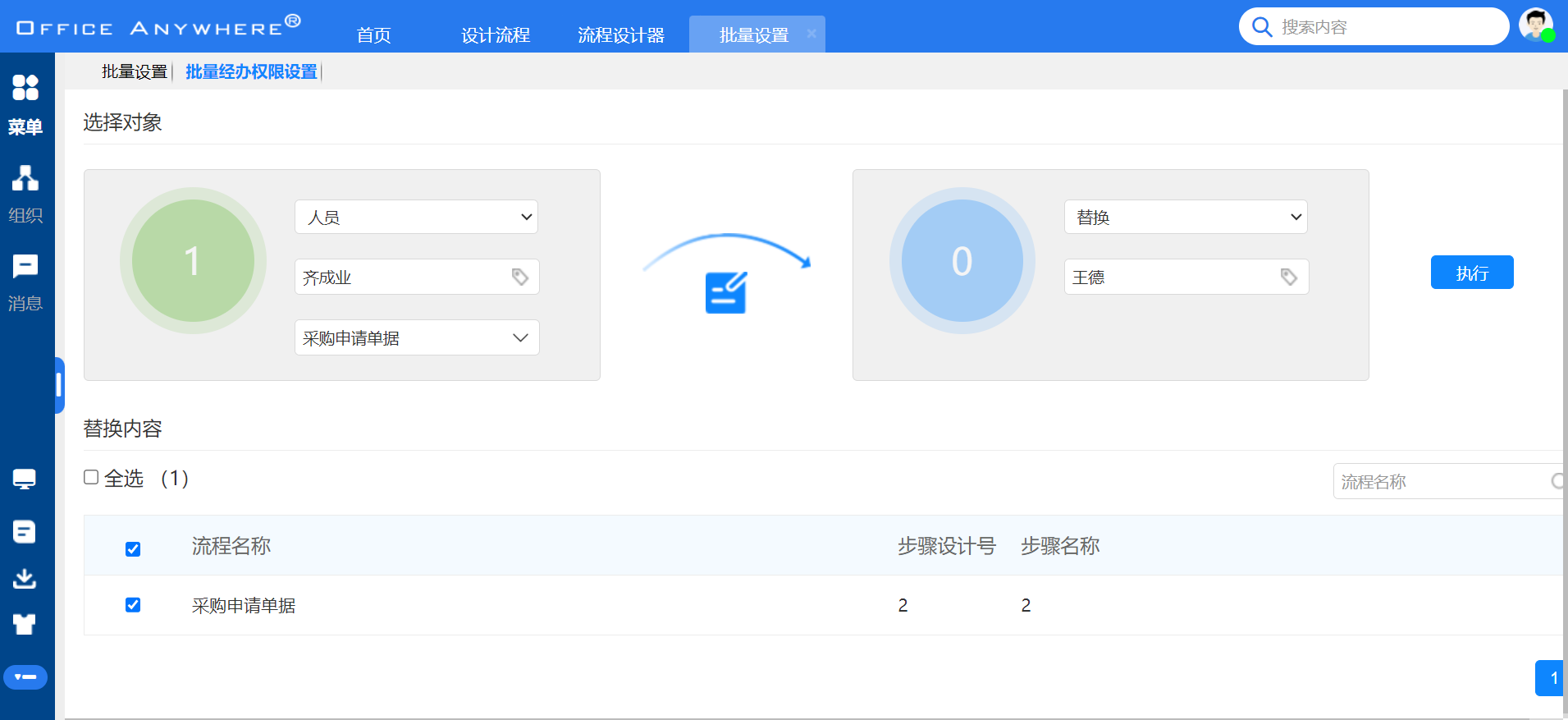Click the blue edit note icon in center
The image size is (1568, 720).
[726, 292]
